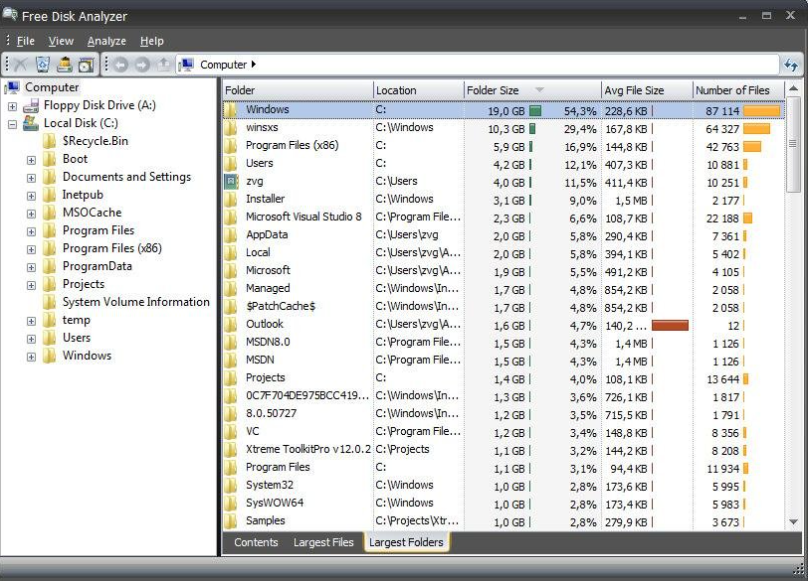Select the Microsoft Visual Studio 8 row
808x581 pixels.
point(503,217)
